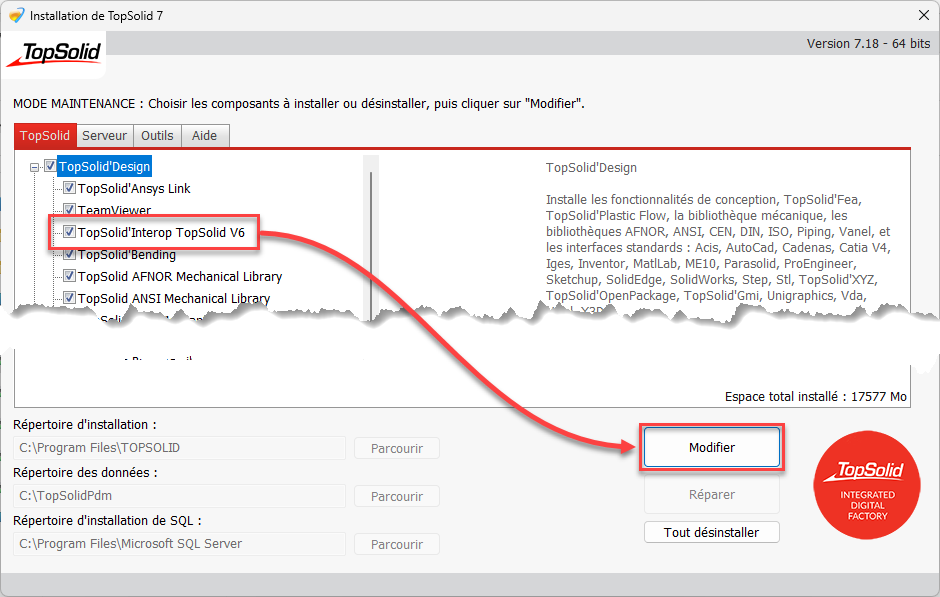Viewport: 940px width, 597px height.
Task: Click Parcourir for installation directory
Action: [x=397, y=448]
